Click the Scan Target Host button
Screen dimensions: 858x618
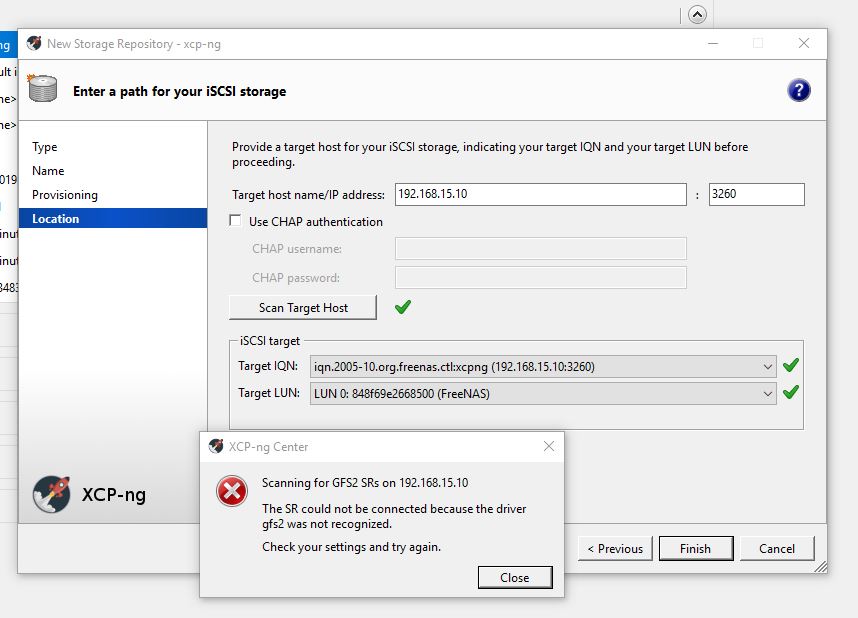point(303,308)
